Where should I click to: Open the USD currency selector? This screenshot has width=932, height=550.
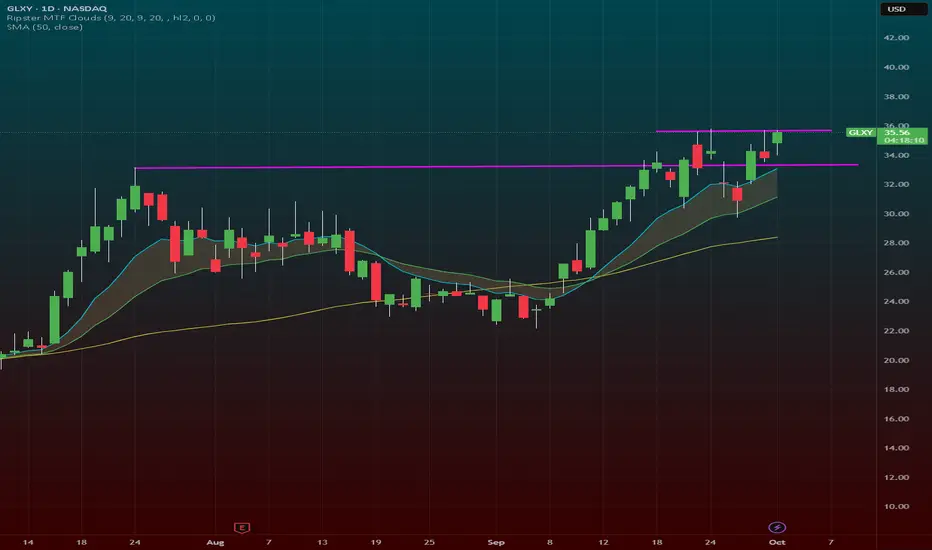(896, 9)
